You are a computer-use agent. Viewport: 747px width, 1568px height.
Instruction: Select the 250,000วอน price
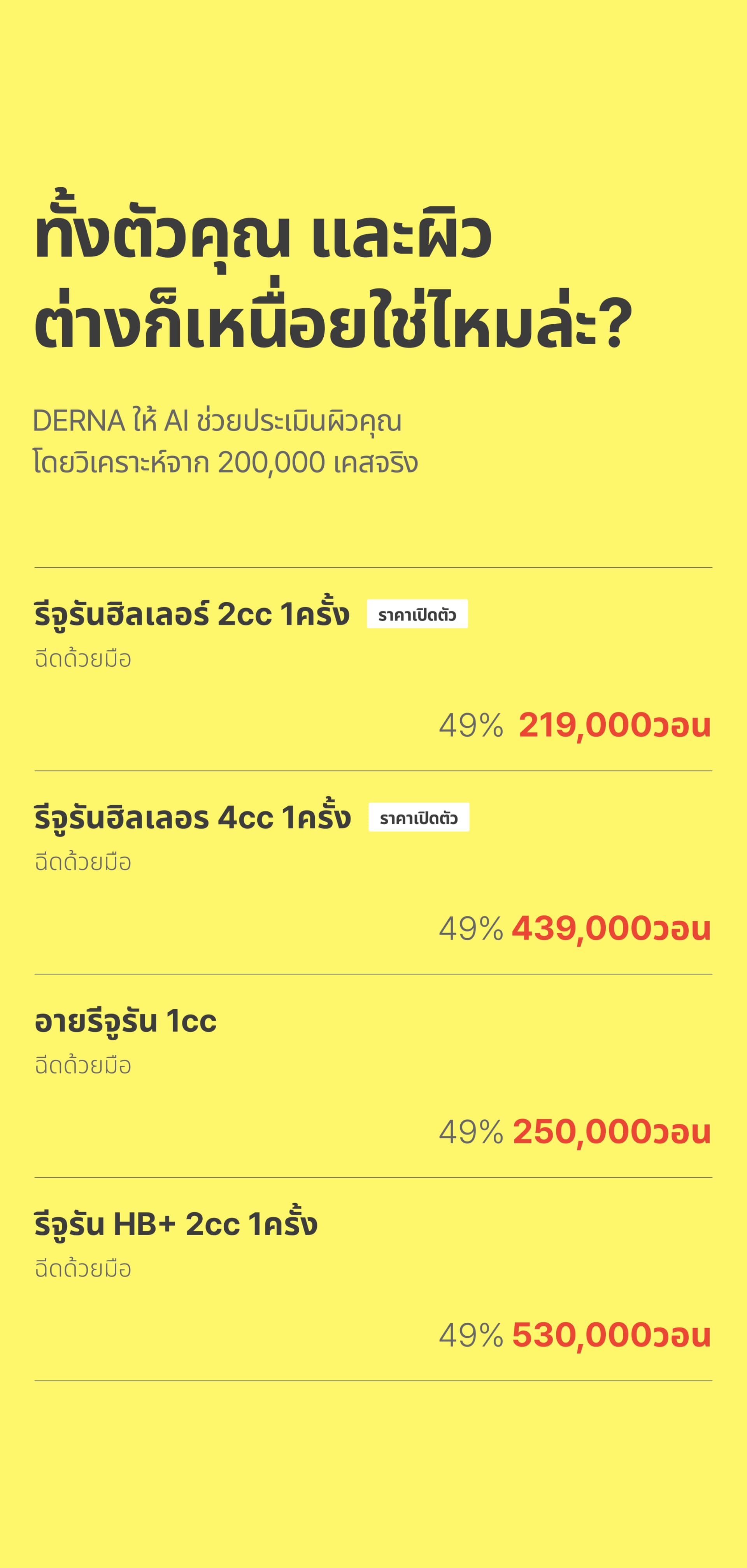[611, 1132]
